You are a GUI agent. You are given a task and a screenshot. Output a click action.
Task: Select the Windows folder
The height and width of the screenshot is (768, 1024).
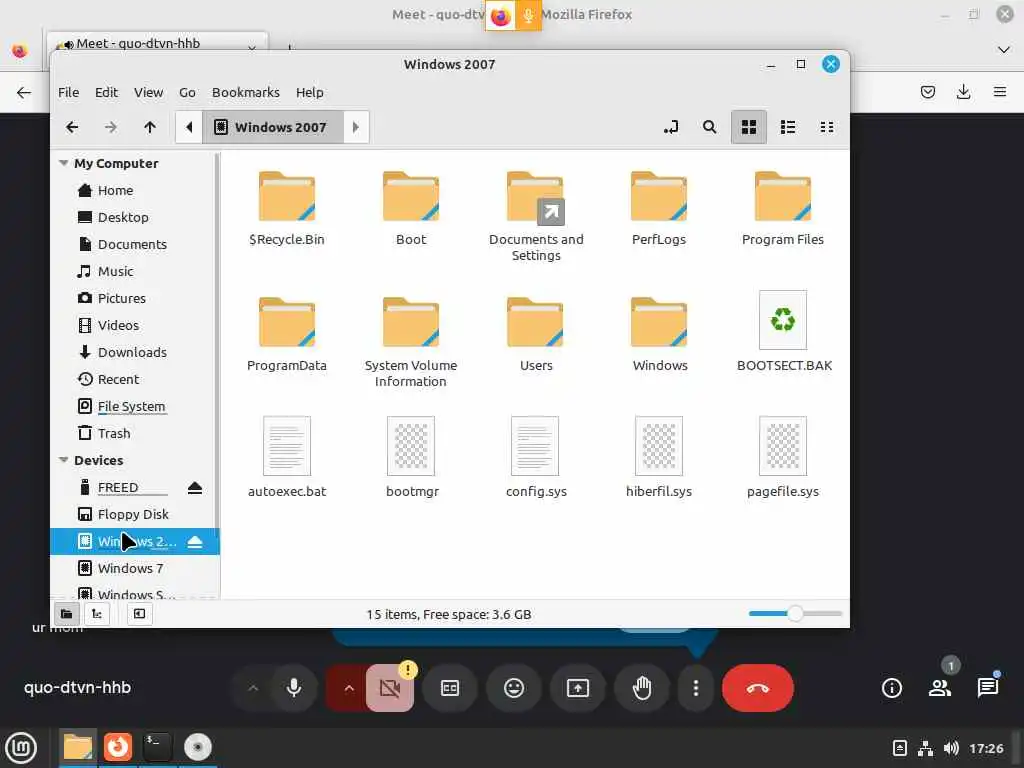(x=660, y=335)
